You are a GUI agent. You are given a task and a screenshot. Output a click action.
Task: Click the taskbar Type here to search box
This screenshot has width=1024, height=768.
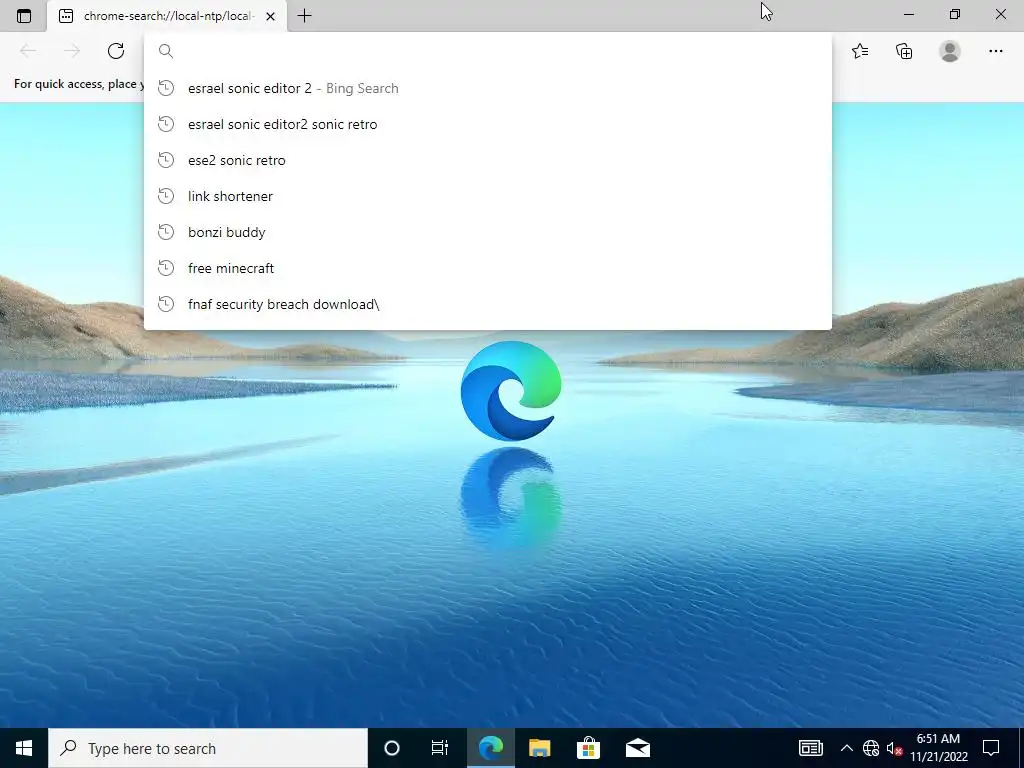[208, 748]
